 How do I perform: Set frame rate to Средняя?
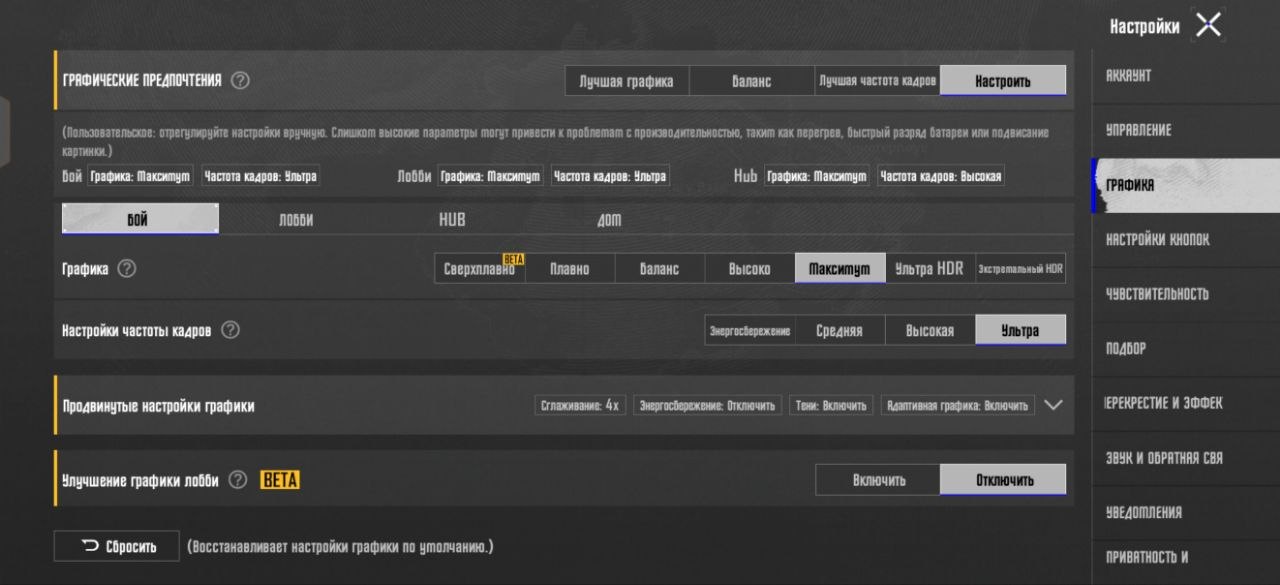(x=840, y=330)
